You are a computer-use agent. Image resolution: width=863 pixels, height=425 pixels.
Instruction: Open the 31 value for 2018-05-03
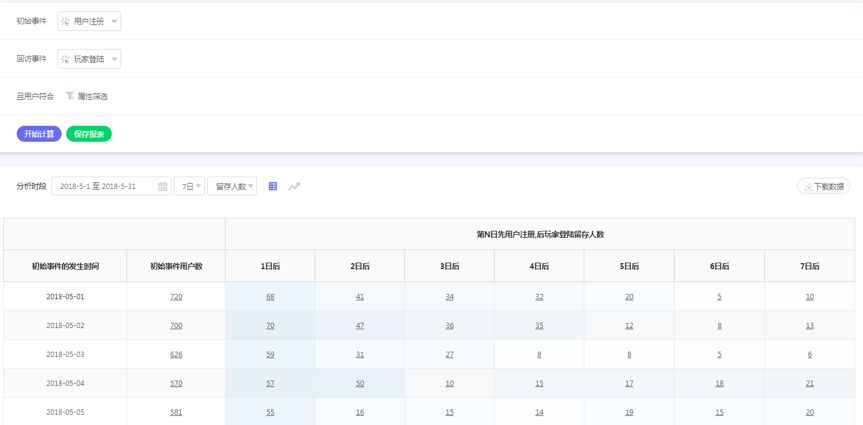tap(360, 354)
